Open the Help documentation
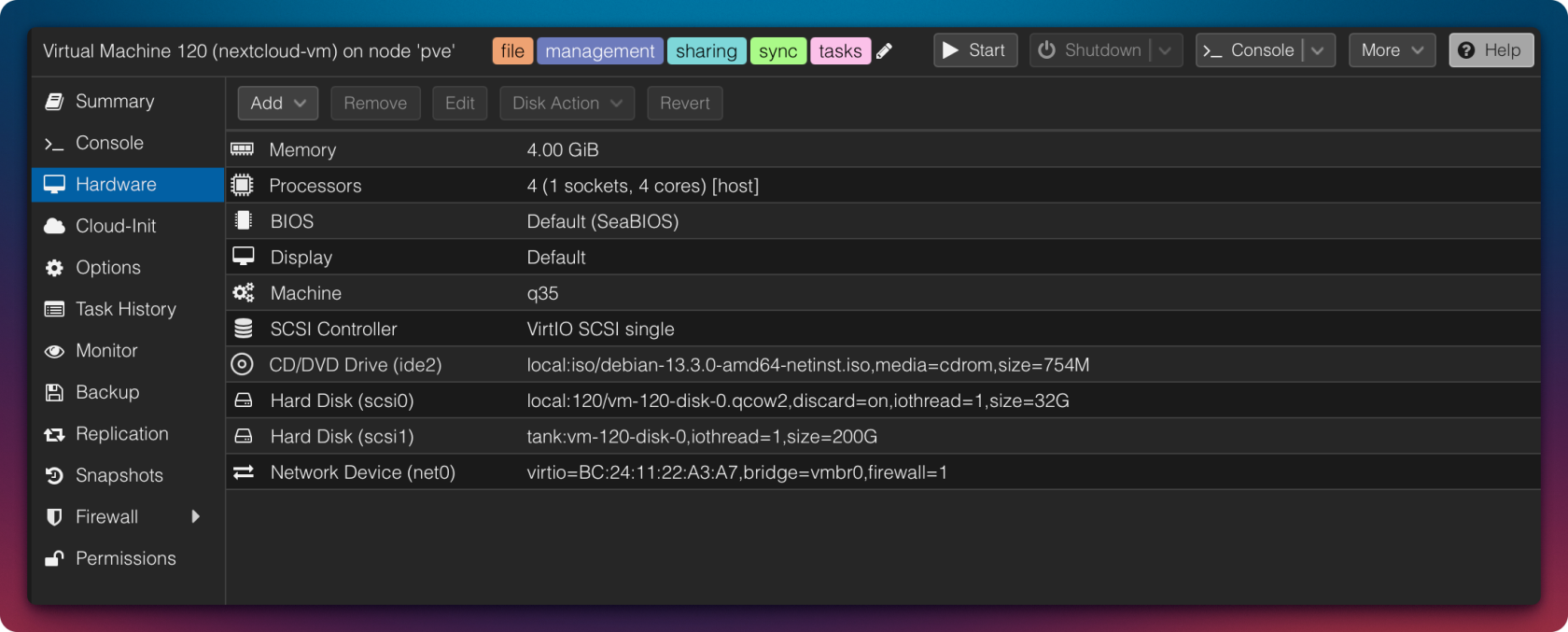Image resolution: width=1568 pixels, height=632 pixels. (1490, 50)
